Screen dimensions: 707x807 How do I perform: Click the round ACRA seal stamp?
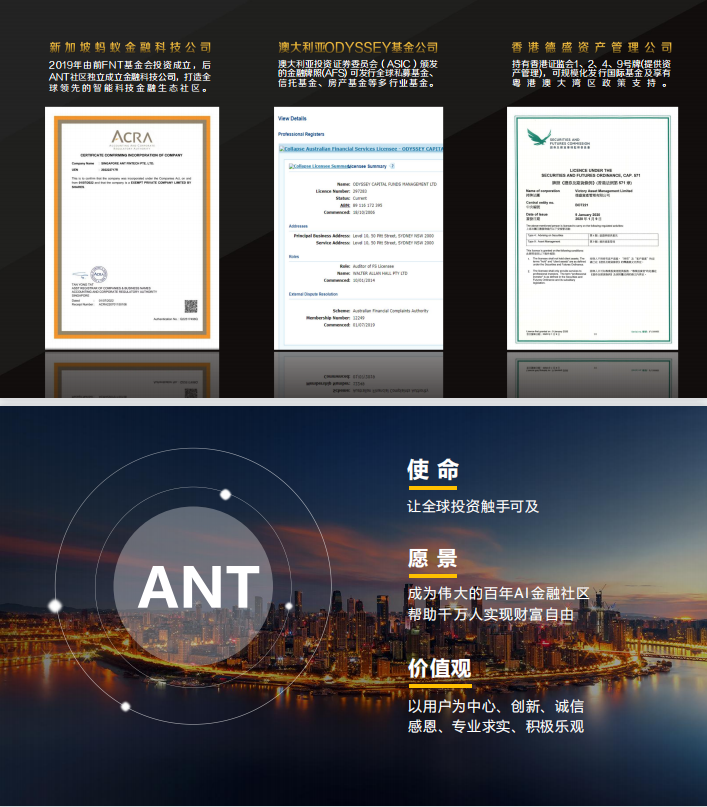click(x=99, y=273)
